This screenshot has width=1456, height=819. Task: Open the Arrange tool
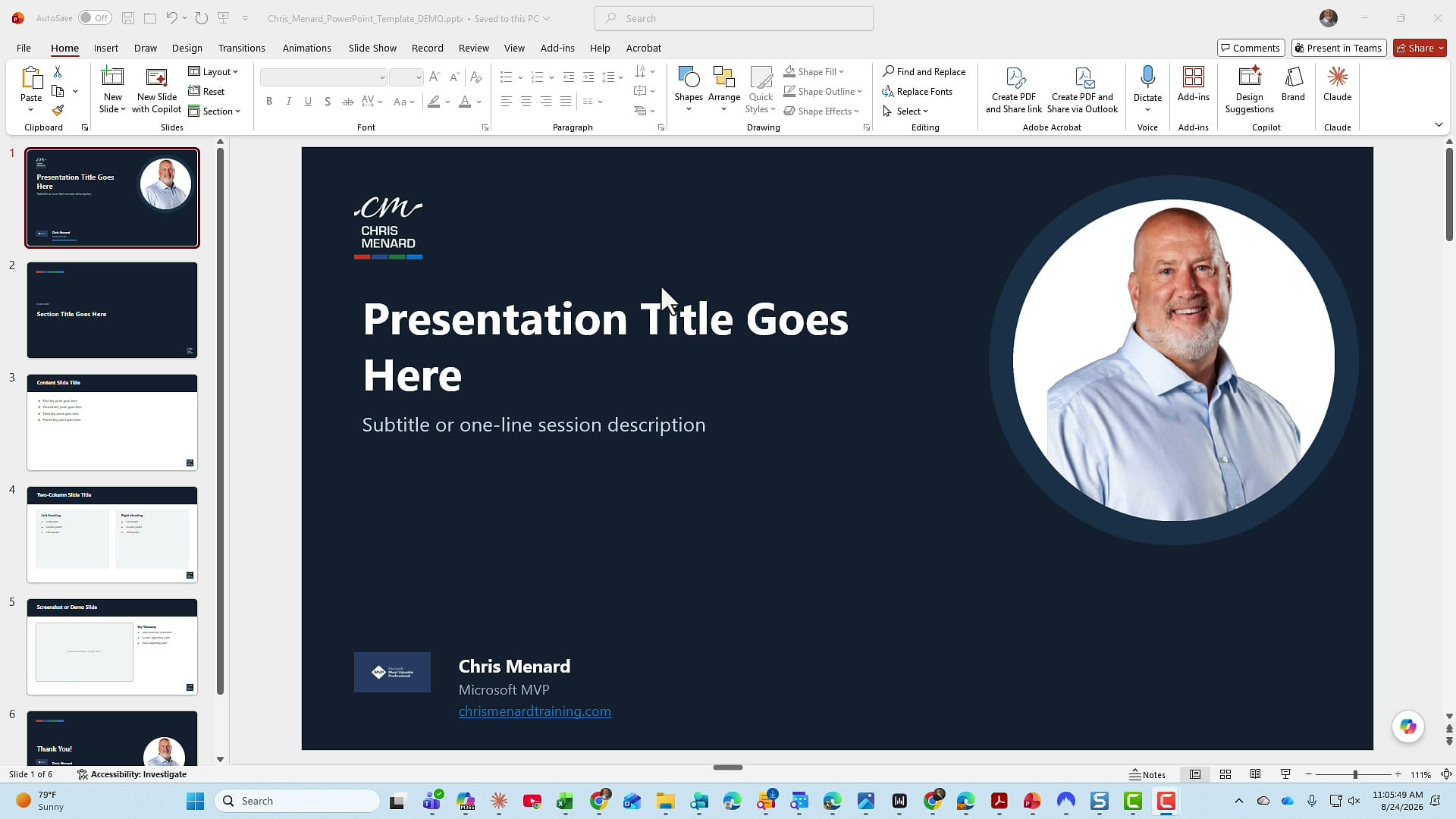723,89
